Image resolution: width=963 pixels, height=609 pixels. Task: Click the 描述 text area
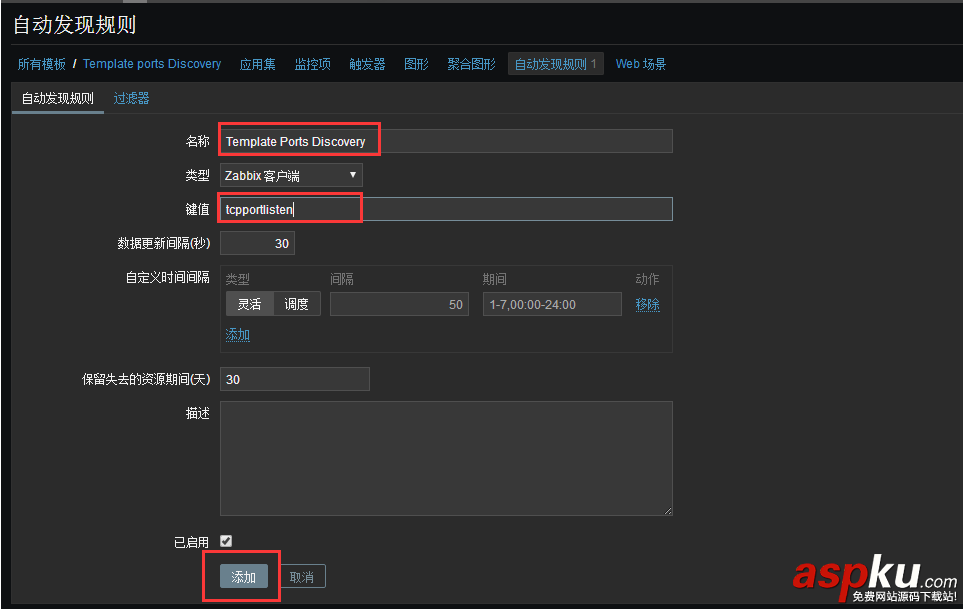coord(445,458)
